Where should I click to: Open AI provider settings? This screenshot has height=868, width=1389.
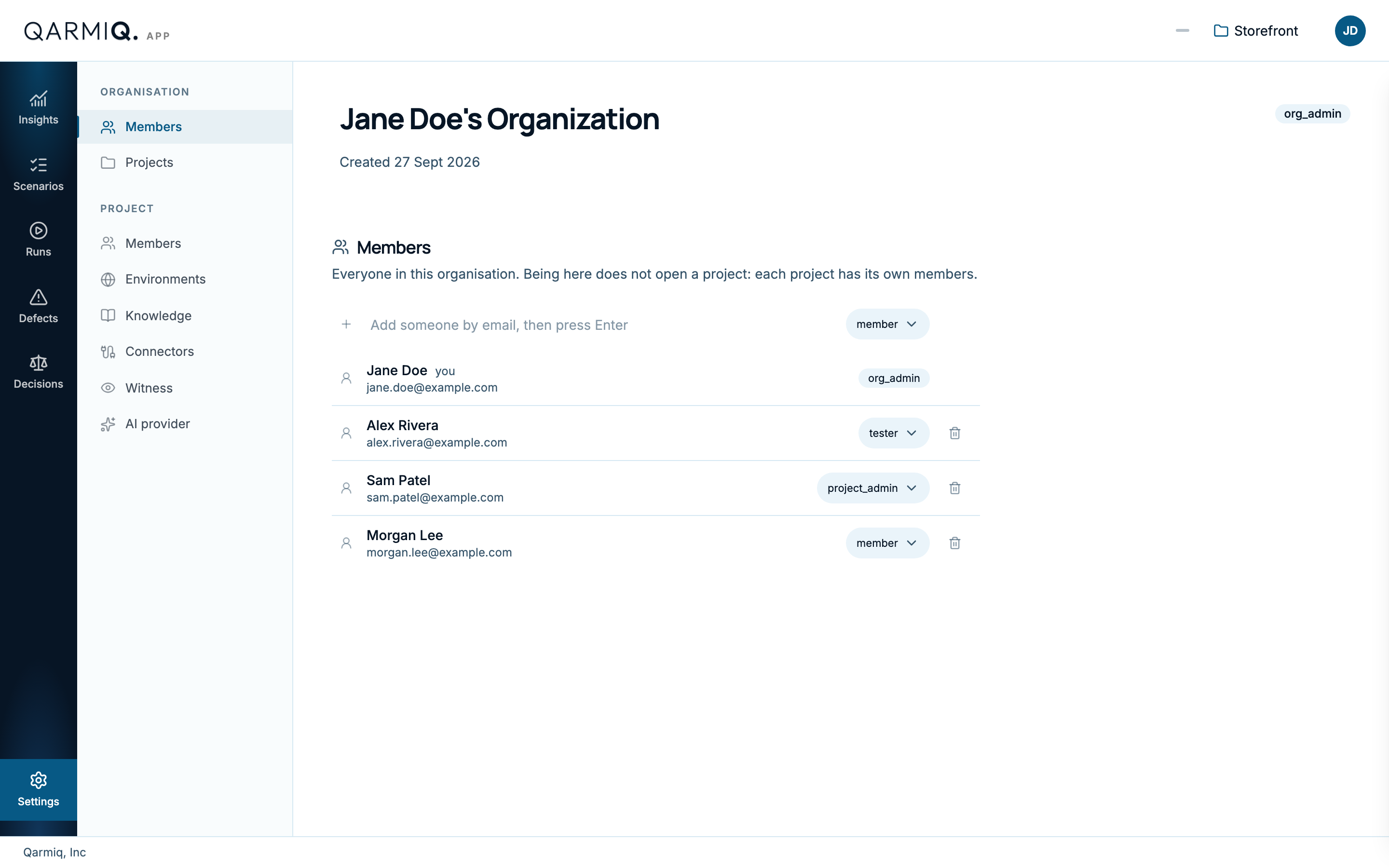185,424
